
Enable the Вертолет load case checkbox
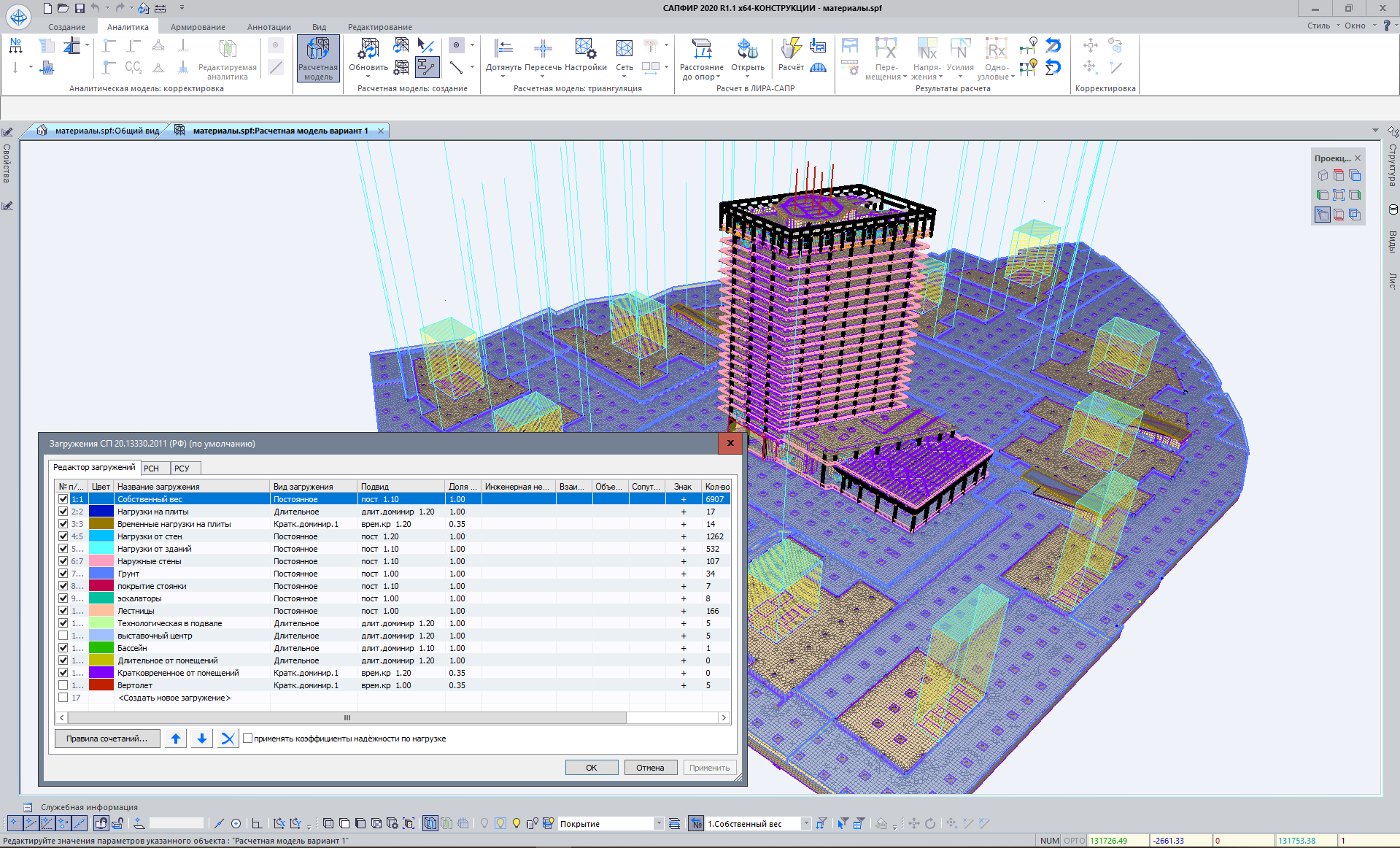[x=63, y=685]
